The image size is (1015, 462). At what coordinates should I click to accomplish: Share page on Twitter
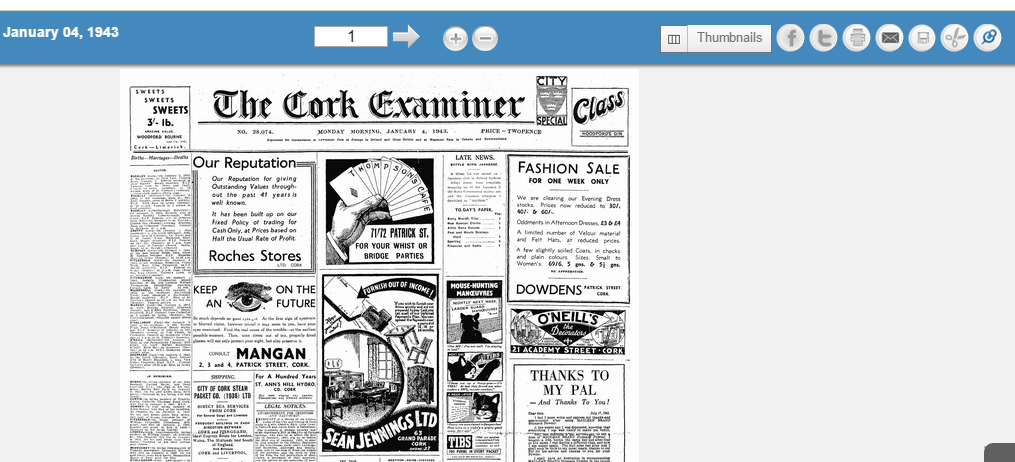[823, 39]
